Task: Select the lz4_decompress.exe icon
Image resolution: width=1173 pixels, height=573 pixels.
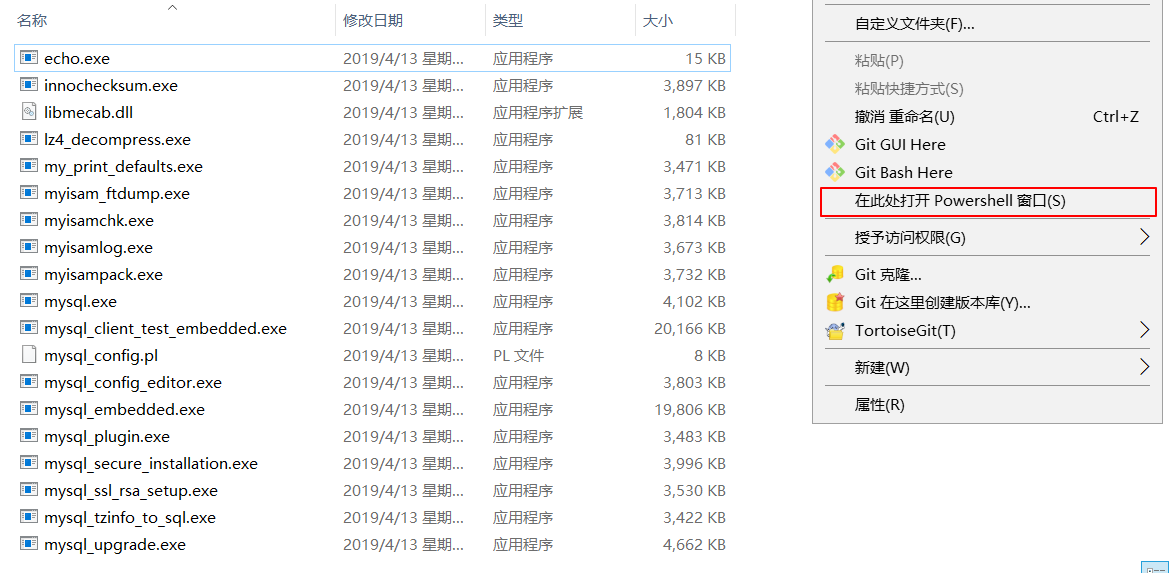Action: coord(29,138)
